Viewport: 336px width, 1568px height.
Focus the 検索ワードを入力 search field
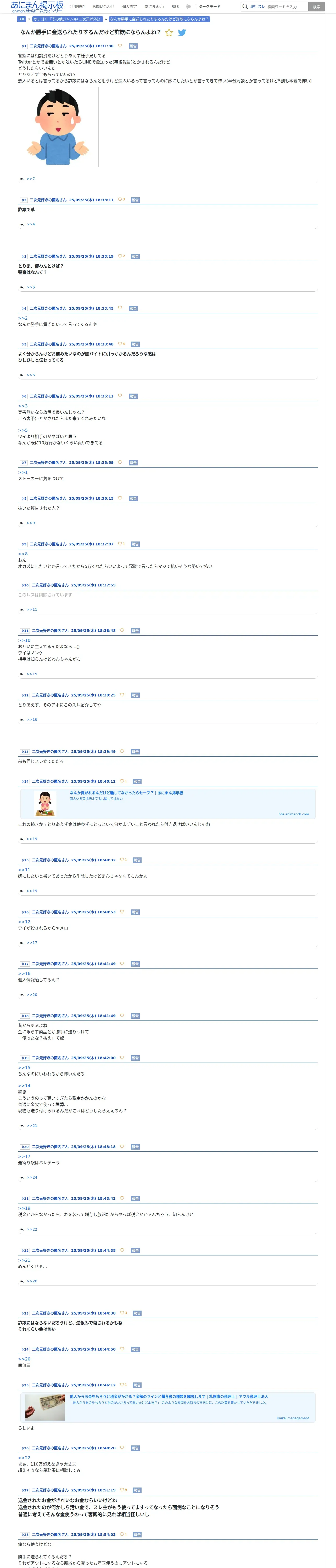tap(287, 7)
